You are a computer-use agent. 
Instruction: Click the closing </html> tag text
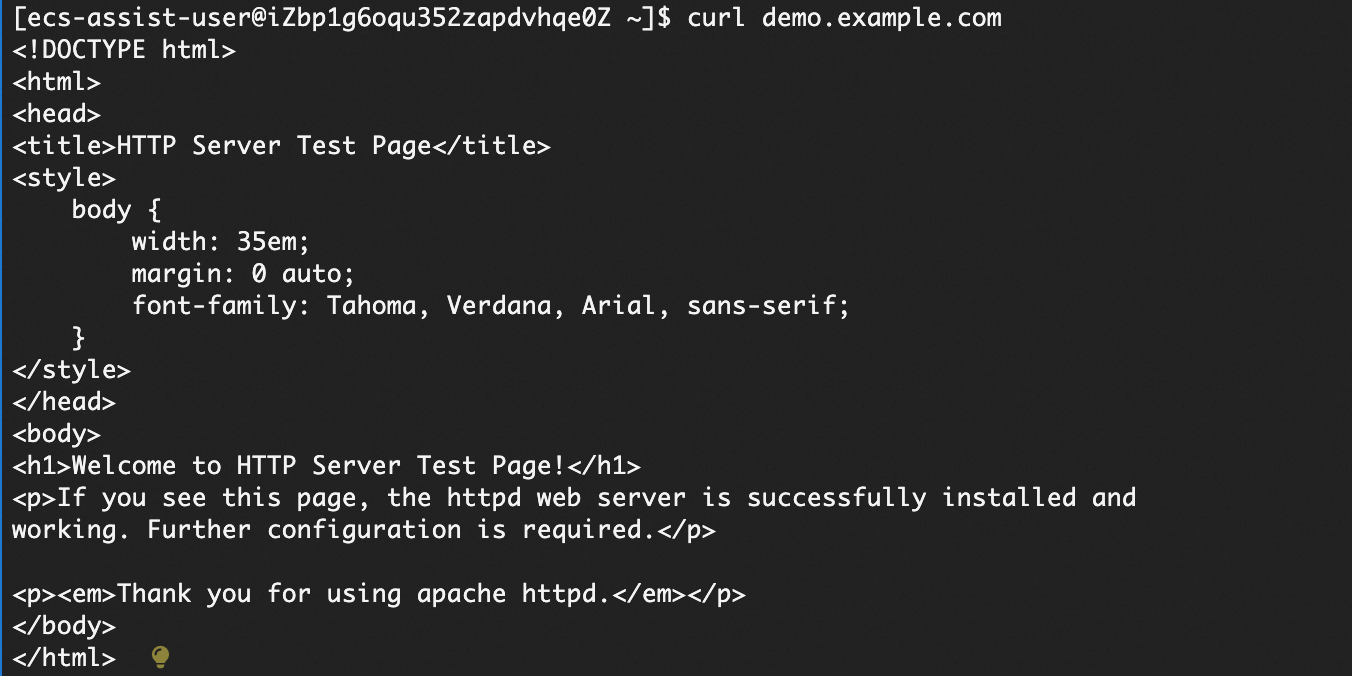pos(64,658)
